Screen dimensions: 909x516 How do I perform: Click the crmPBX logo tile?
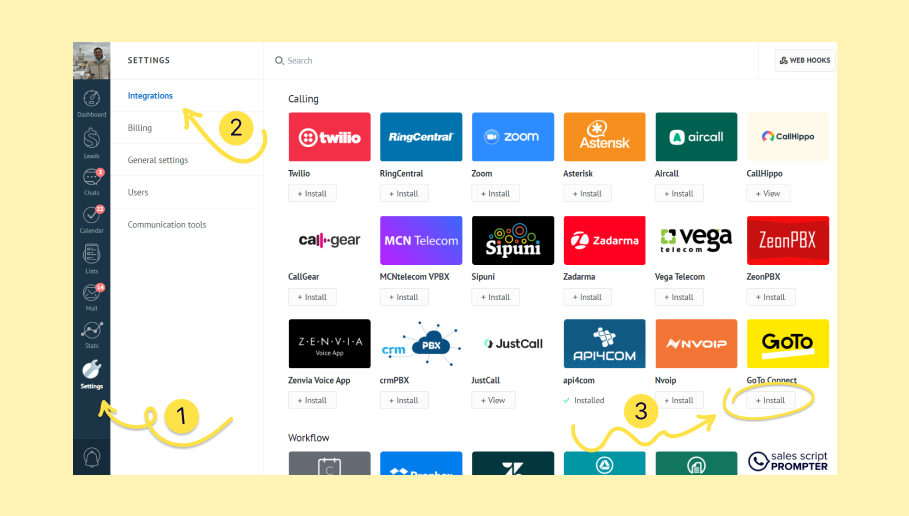[x=421, y=344]
